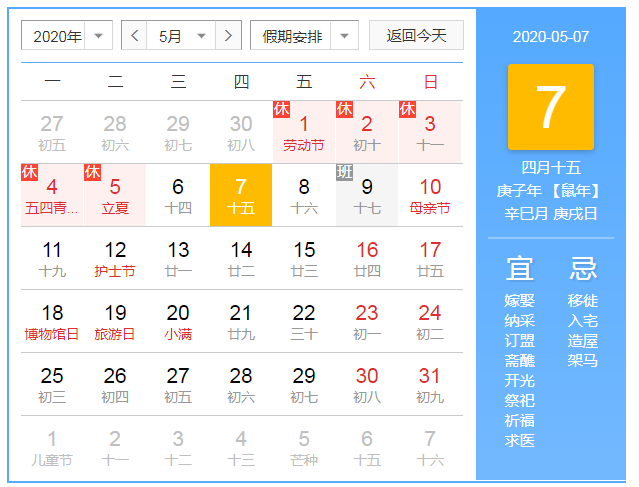
Task: Select May 24 初二
Action: (430, 321)
